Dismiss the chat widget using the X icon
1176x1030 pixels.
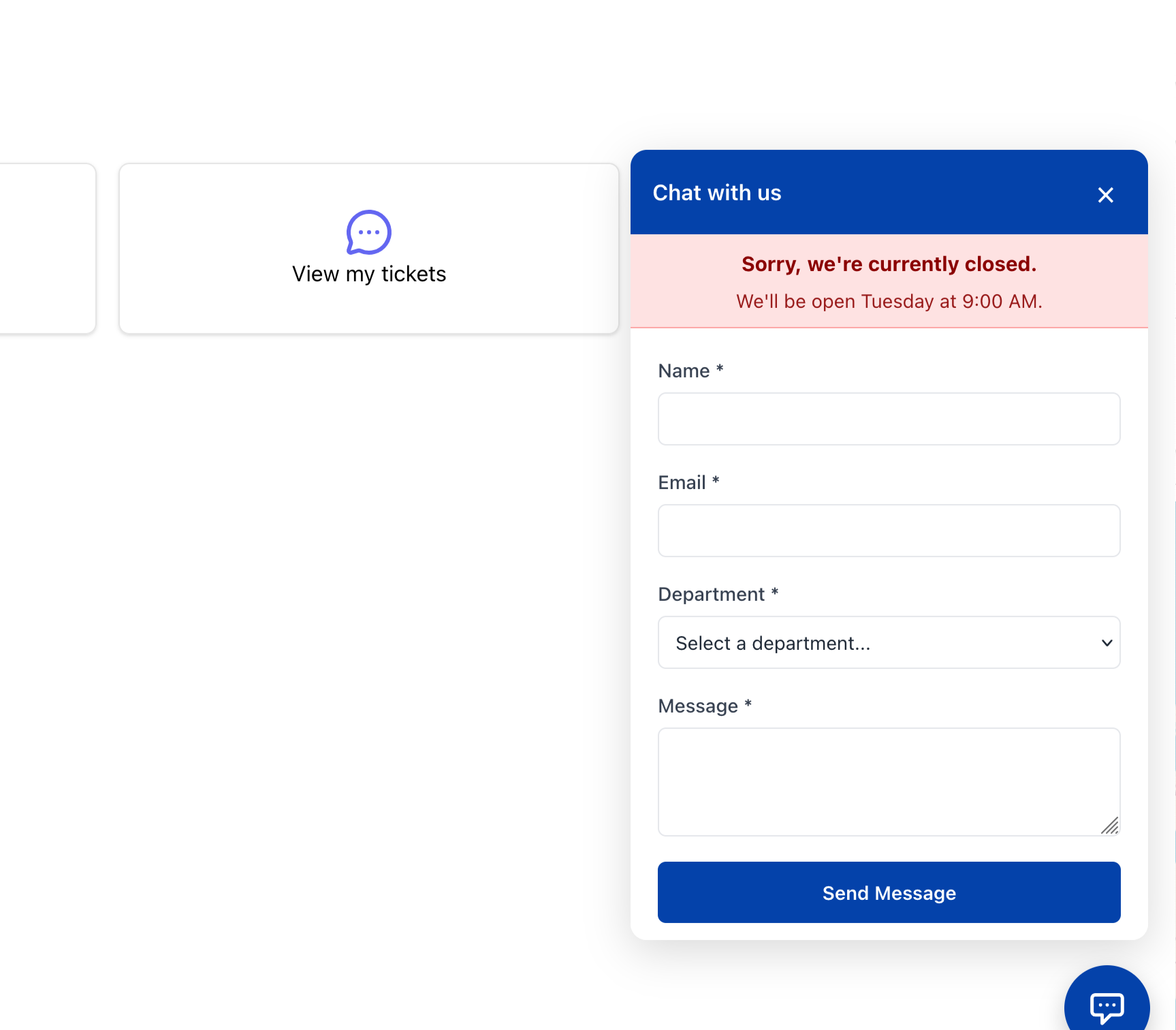1105,195
